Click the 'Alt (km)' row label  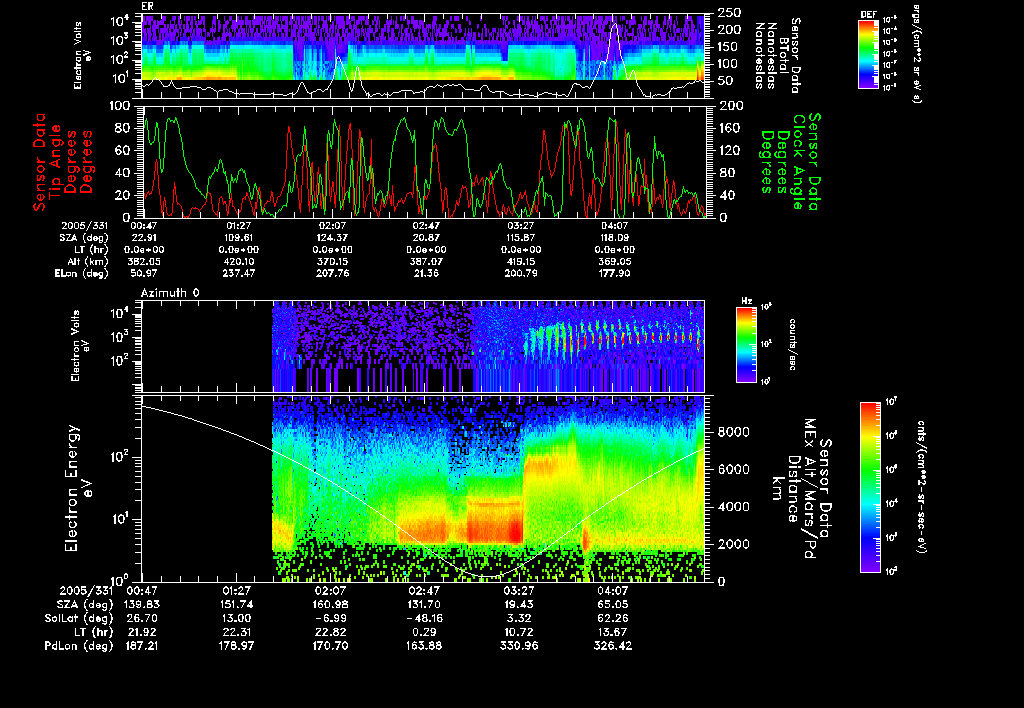coord(88,262)
